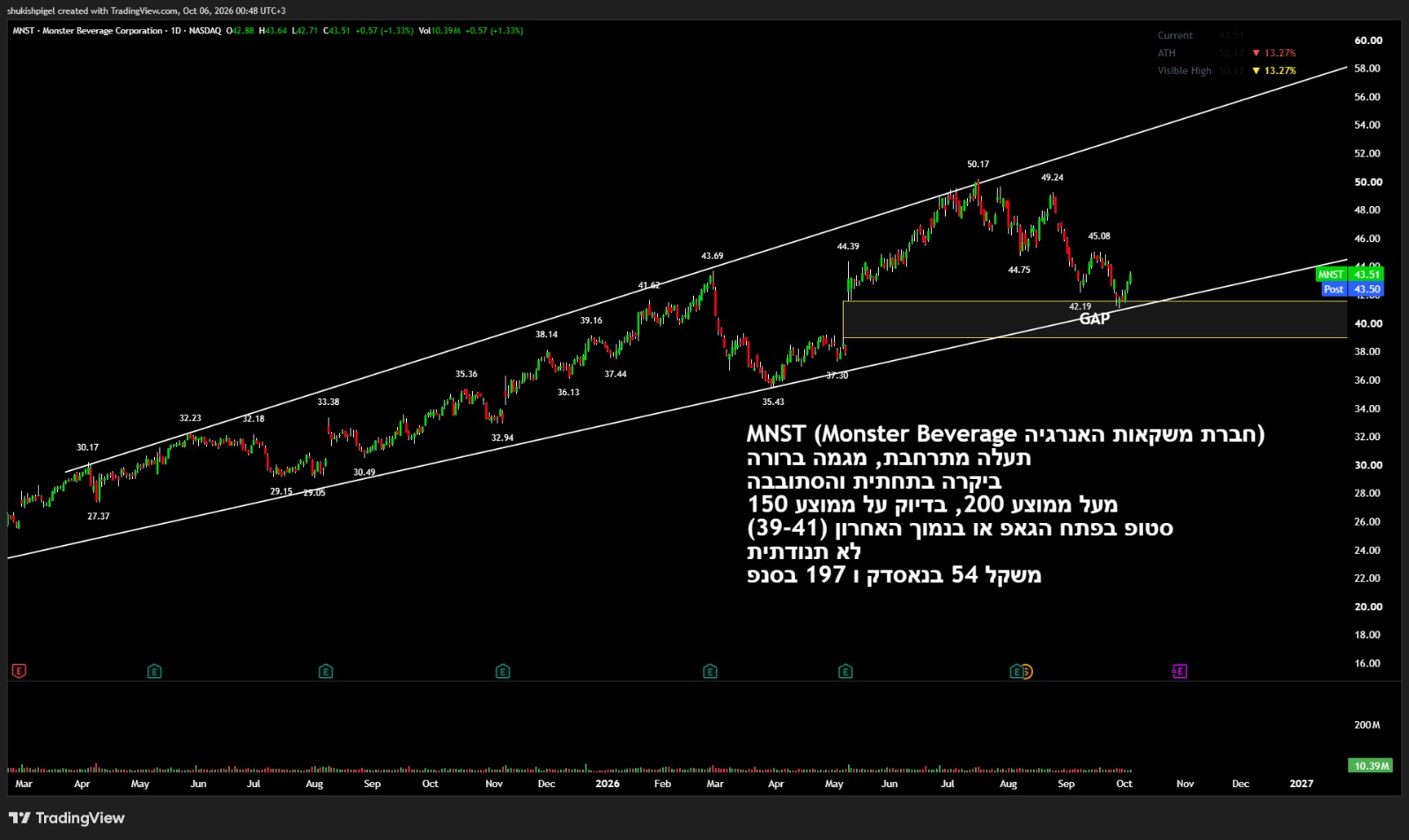Click the annotation line mentioning 54 and 197

(x=894, y=575)
